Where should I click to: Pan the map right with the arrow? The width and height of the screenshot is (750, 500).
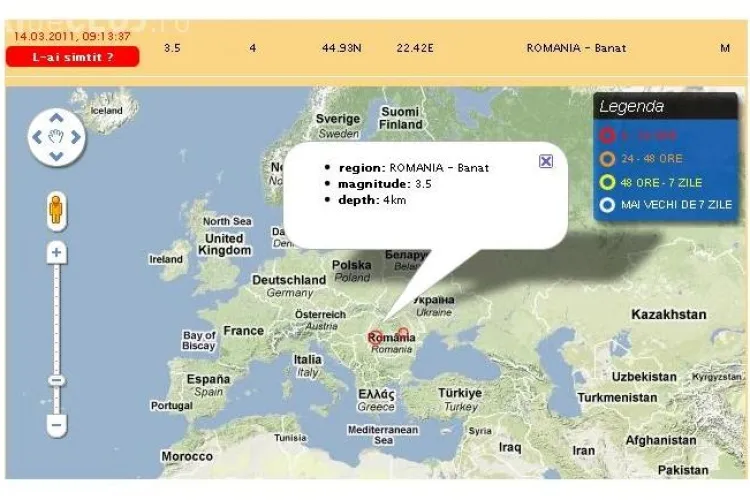pos(76,137)
